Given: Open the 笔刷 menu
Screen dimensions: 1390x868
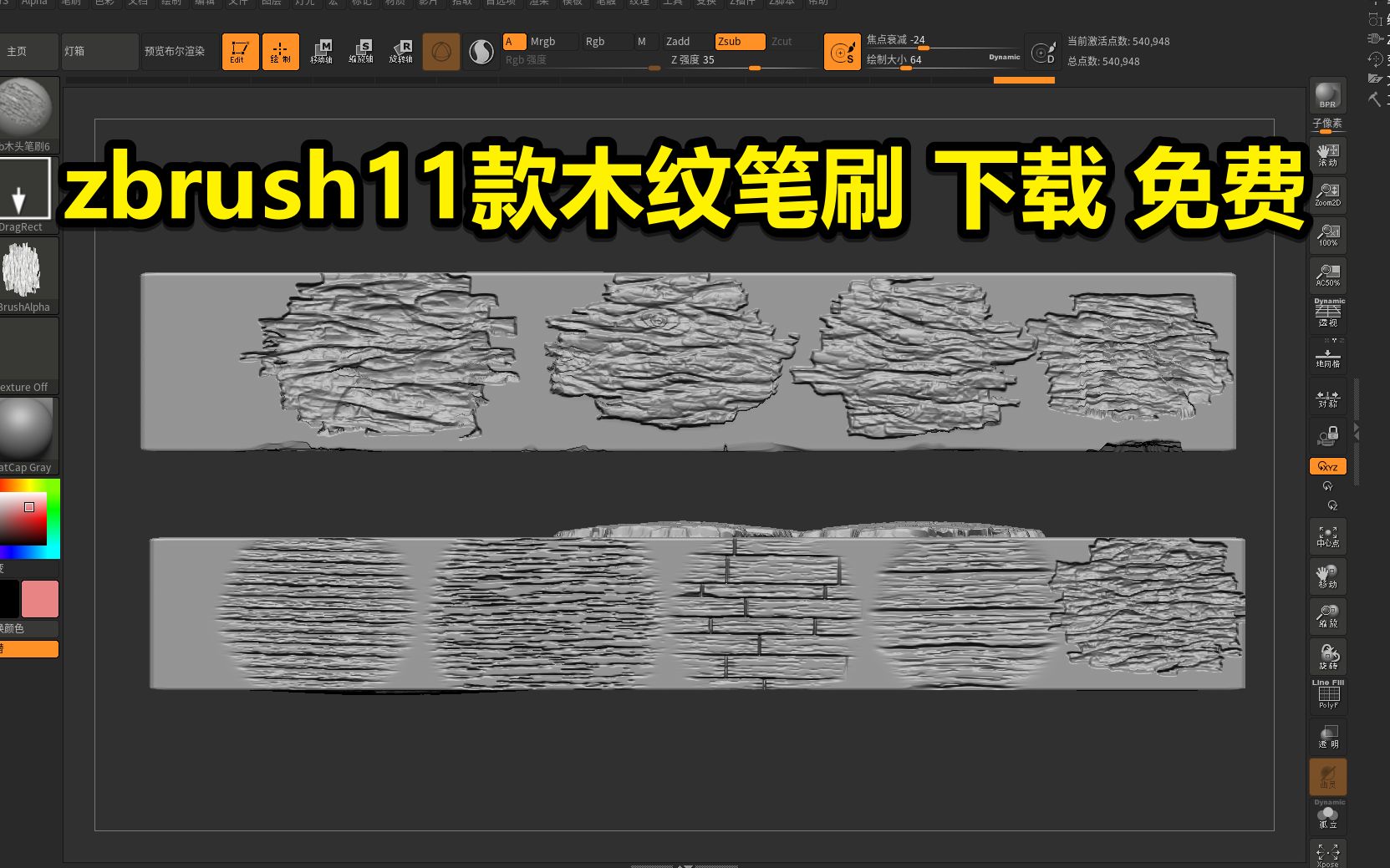Looking at the screenshot, I should coord(70,3).
